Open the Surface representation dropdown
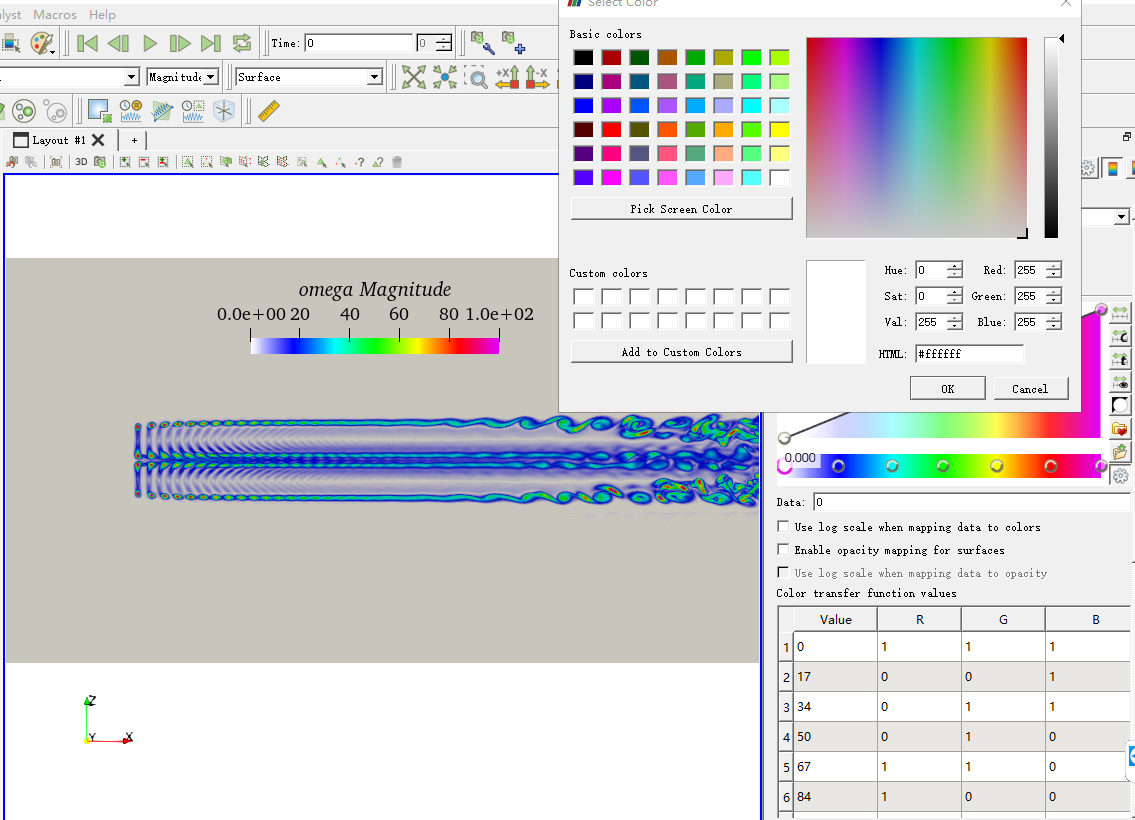Screen dimensions: 1135x820 point(309,77)
